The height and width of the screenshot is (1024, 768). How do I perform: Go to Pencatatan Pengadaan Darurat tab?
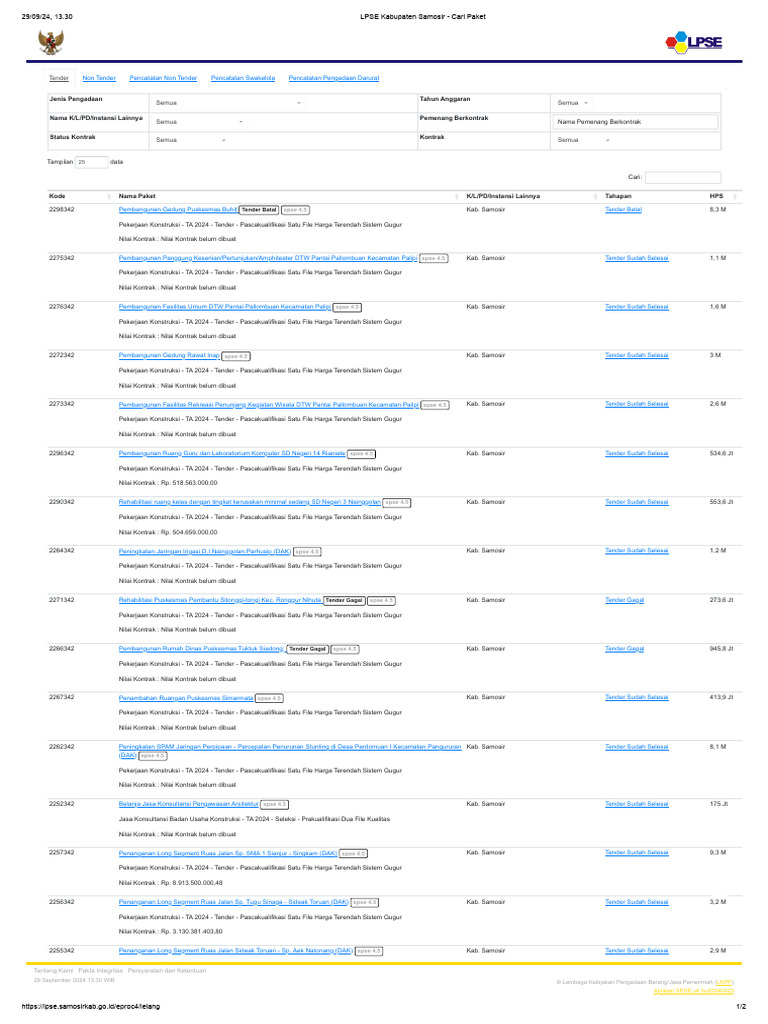click(x=333, y=78)
